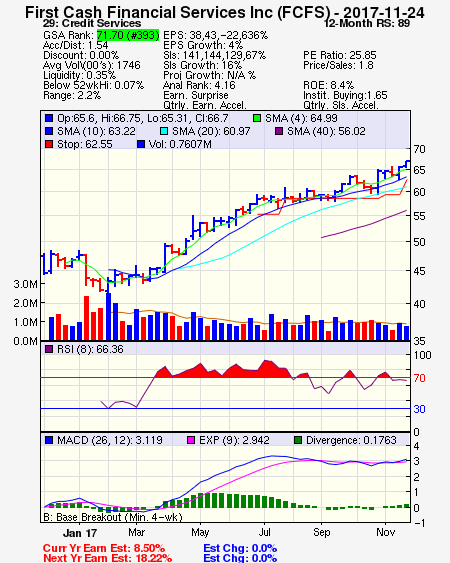The image size is (450, 563).
Task: Click the 'Range: 2.2%' value
Action: pos(72,96)
